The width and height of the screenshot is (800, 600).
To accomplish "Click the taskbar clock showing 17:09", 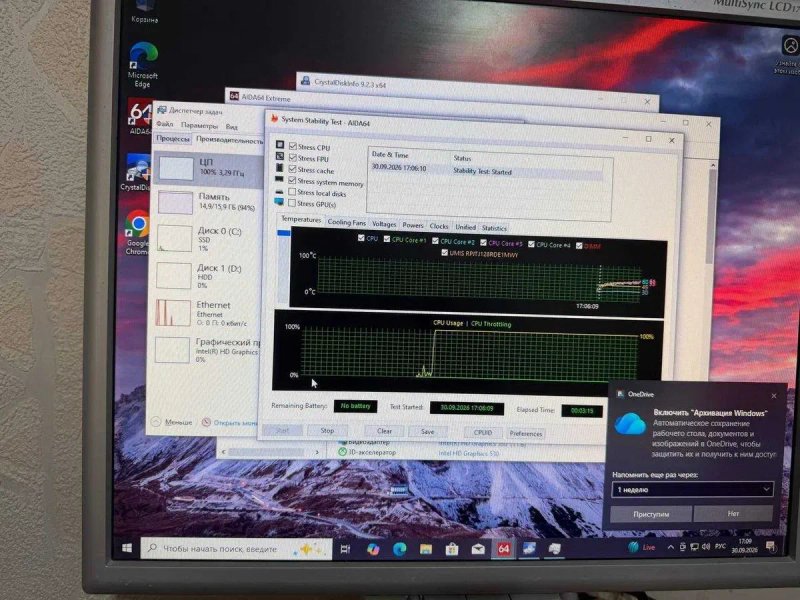I will click(745, 545).
